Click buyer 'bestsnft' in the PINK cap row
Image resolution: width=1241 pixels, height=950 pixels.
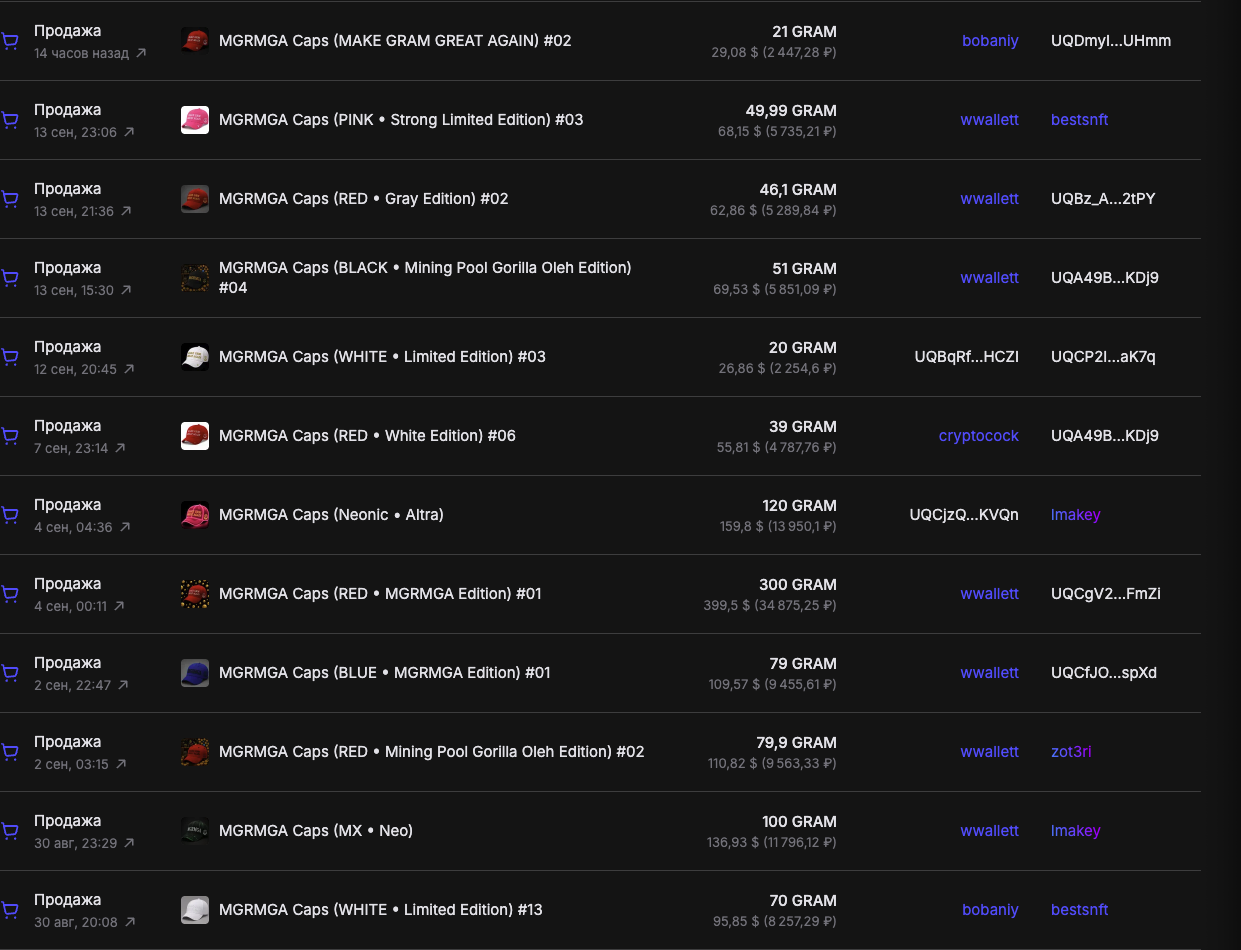coord(1080,120)
